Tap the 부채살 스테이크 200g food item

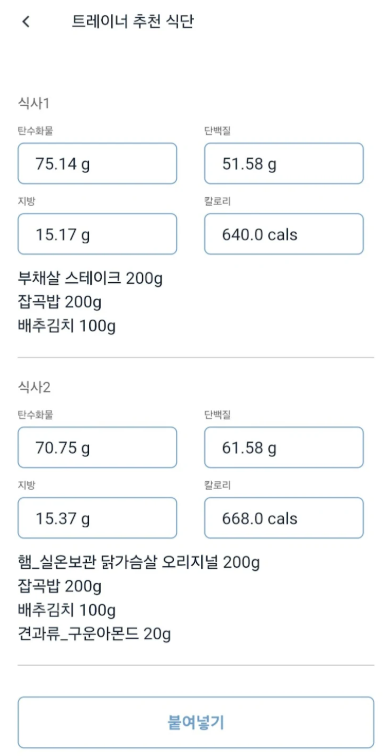point(90,279)
